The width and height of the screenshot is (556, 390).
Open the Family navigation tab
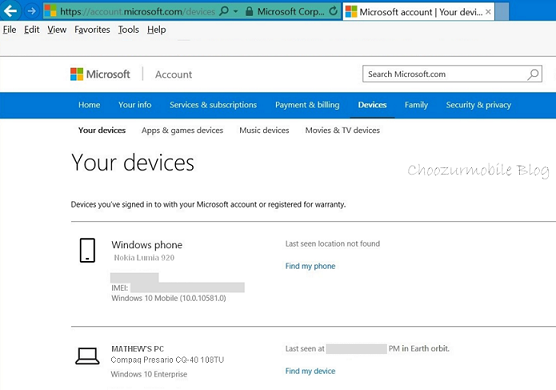(x=416, y=105)
